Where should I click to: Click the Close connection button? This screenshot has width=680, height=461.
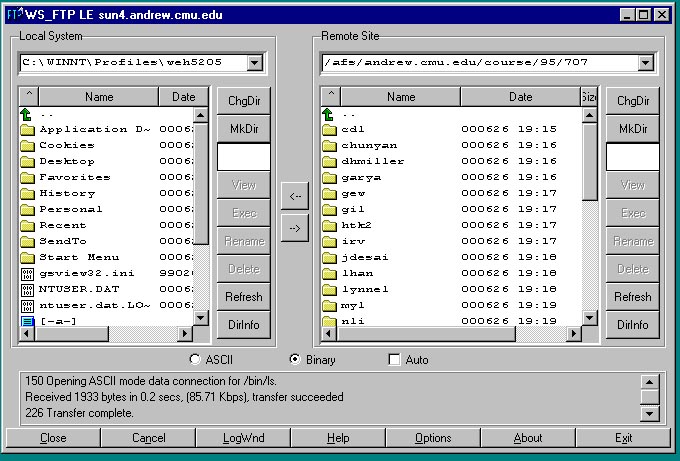pos(53,438)
